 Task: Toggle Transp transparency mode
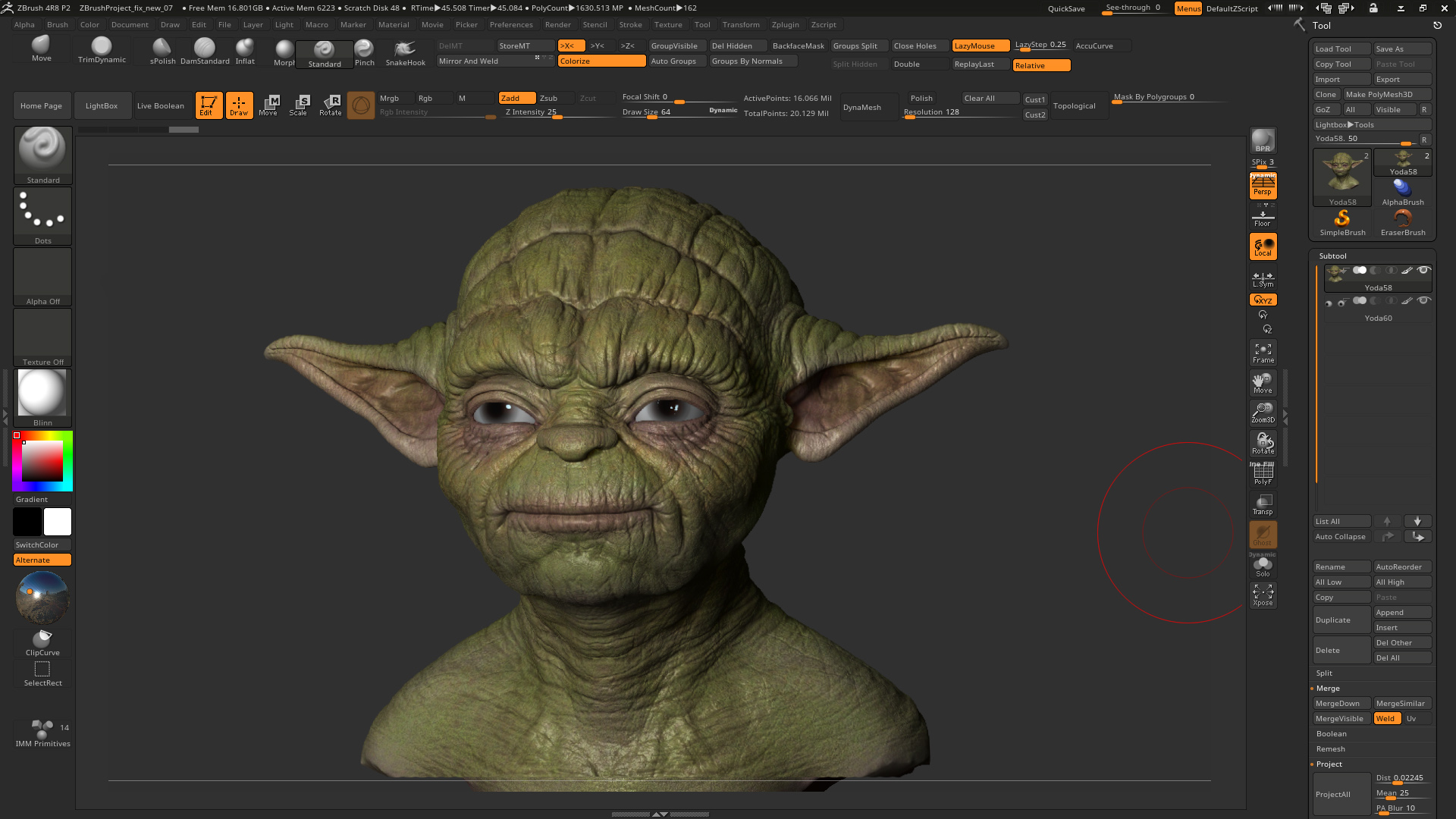coord(1263,504)
